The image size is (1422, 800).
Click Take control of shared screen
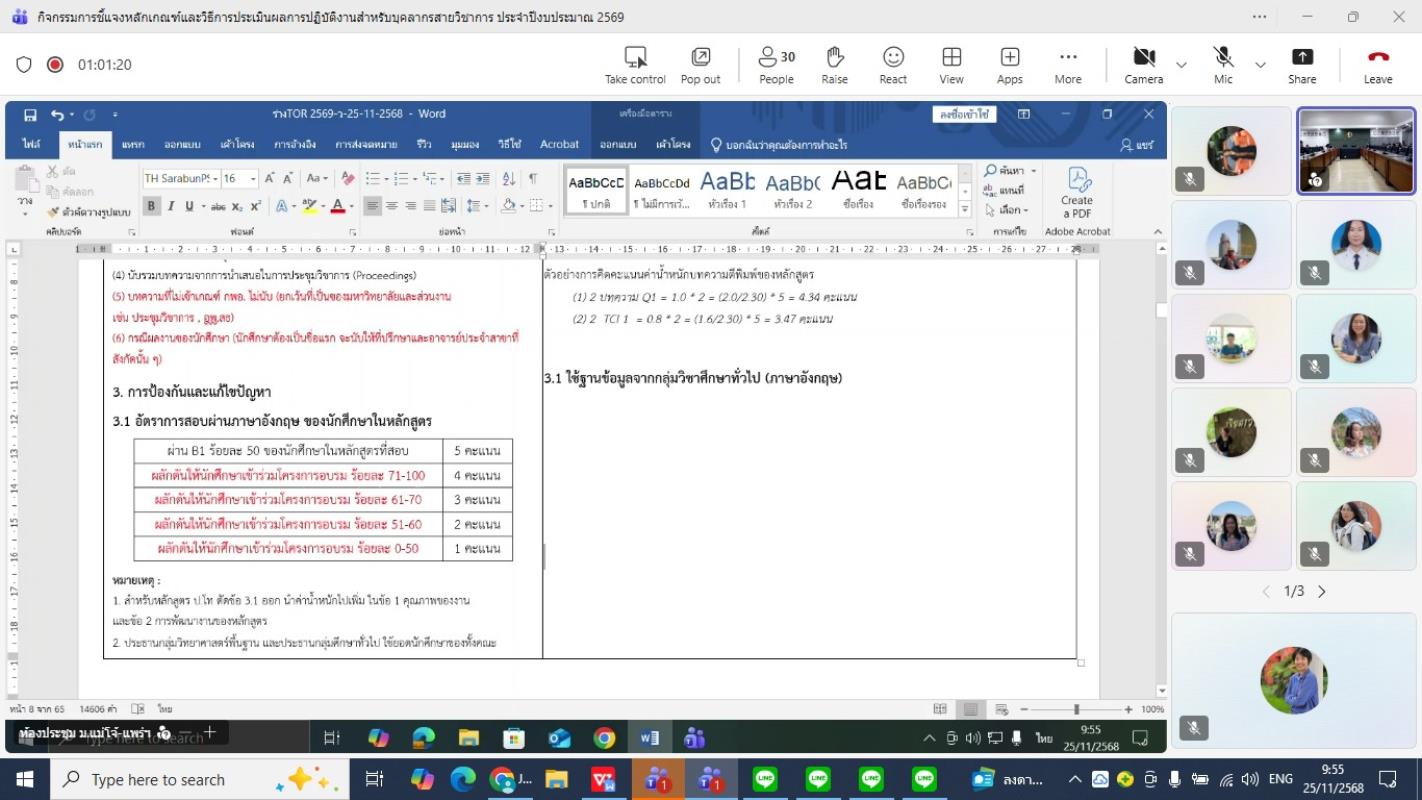tap(634, 64)
